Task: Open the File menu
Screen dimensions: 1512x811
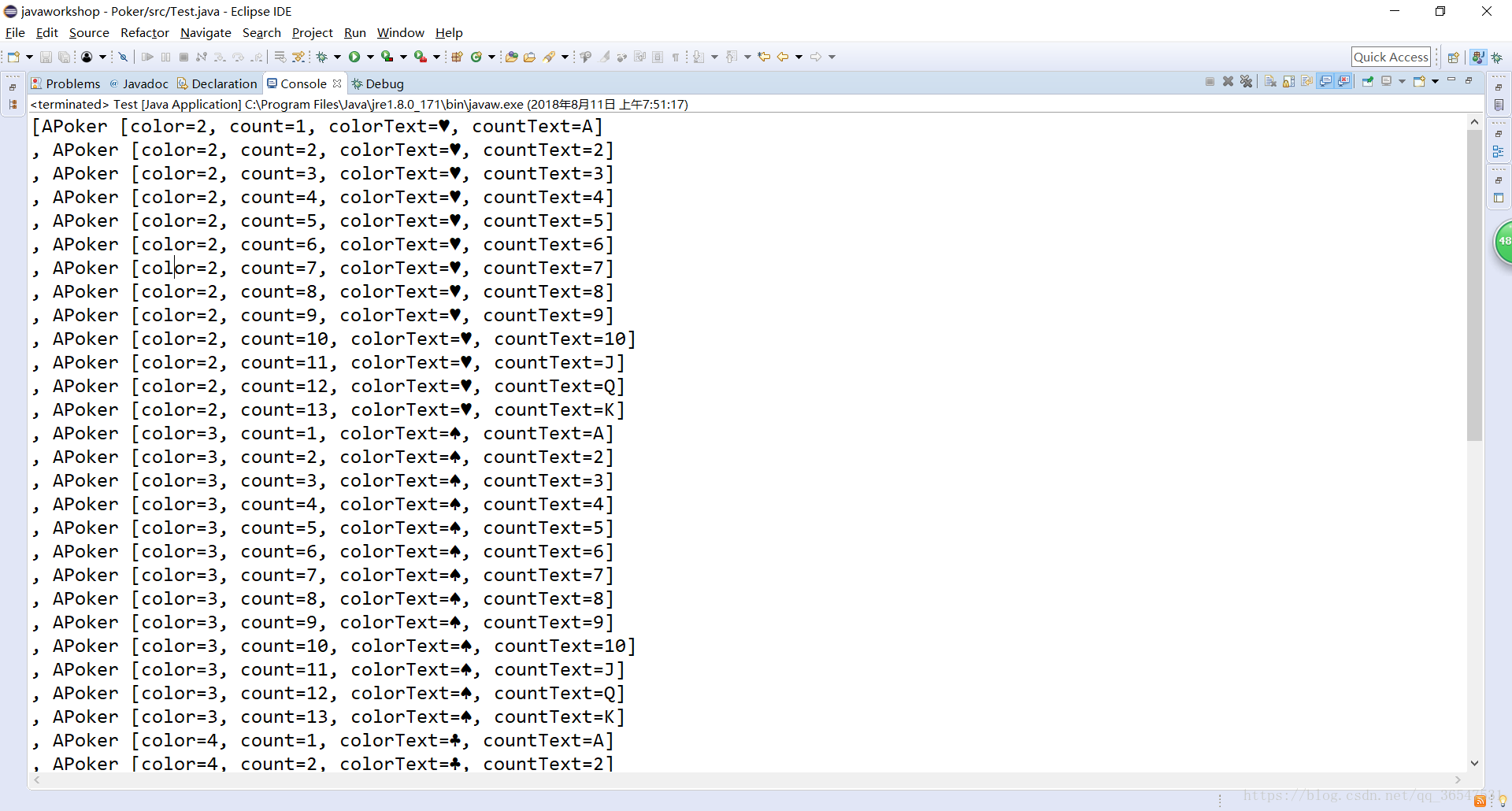Action: click(15, 32)
